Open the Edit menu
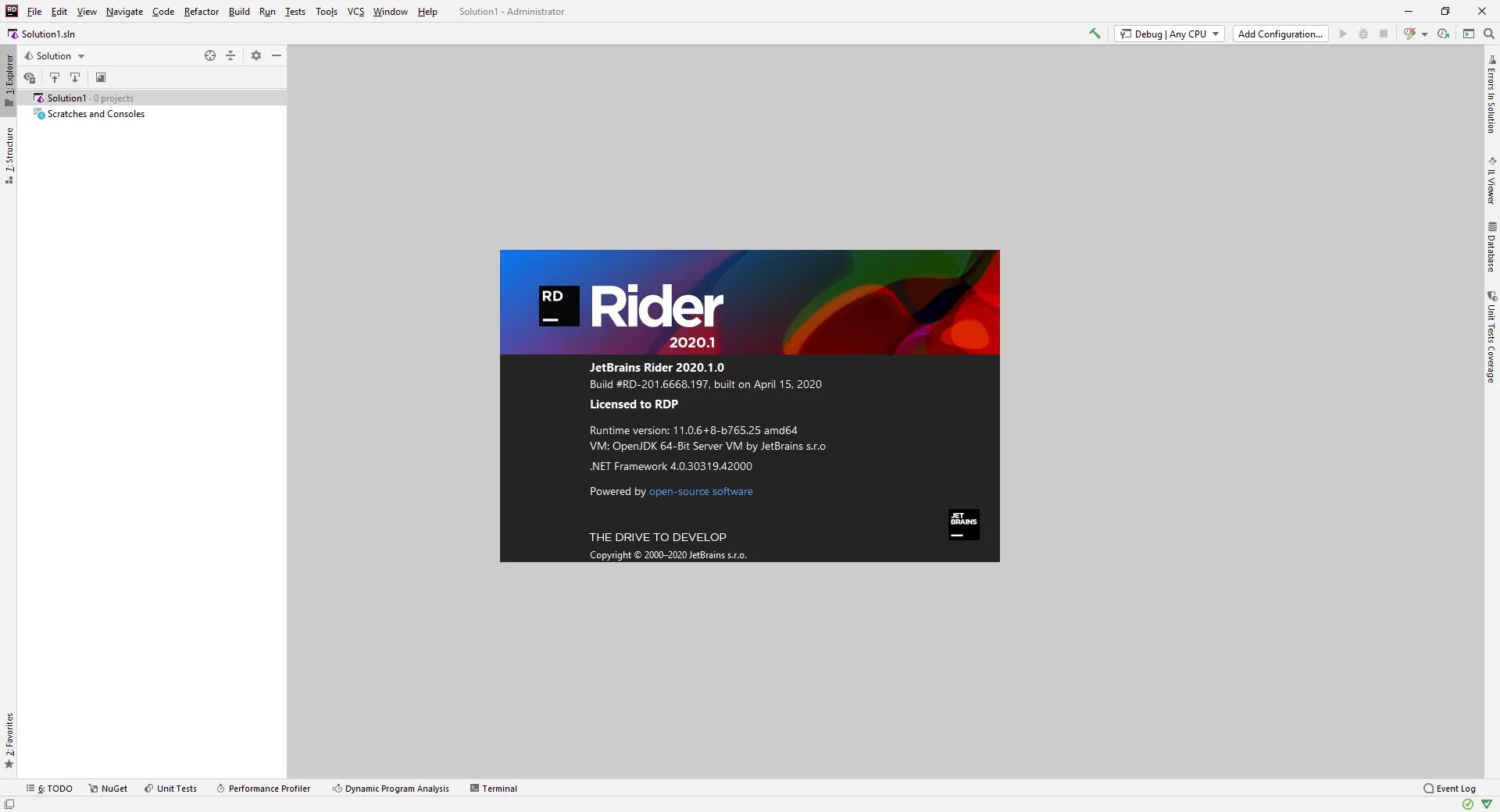1500x812 pixels. click(x=59, y=12)
